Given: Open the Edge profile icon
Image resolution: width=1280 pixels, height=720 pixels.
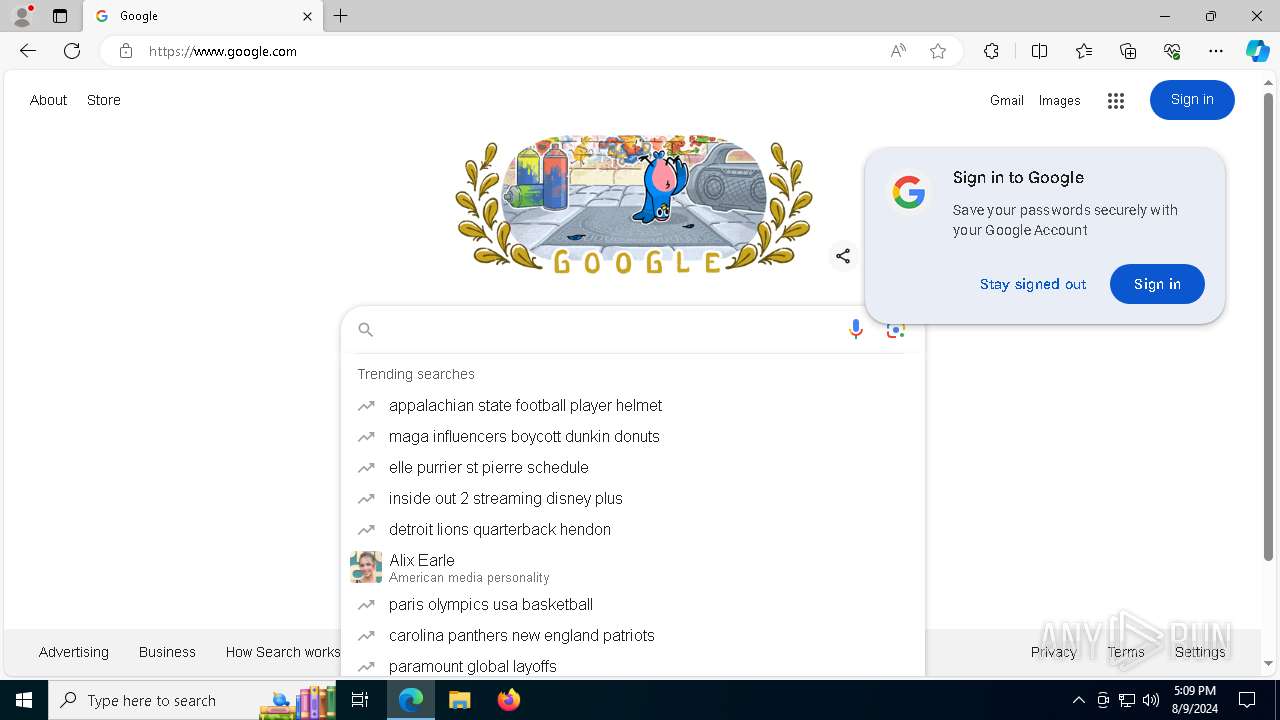Looking at the screenshot, I should (22, 16).
